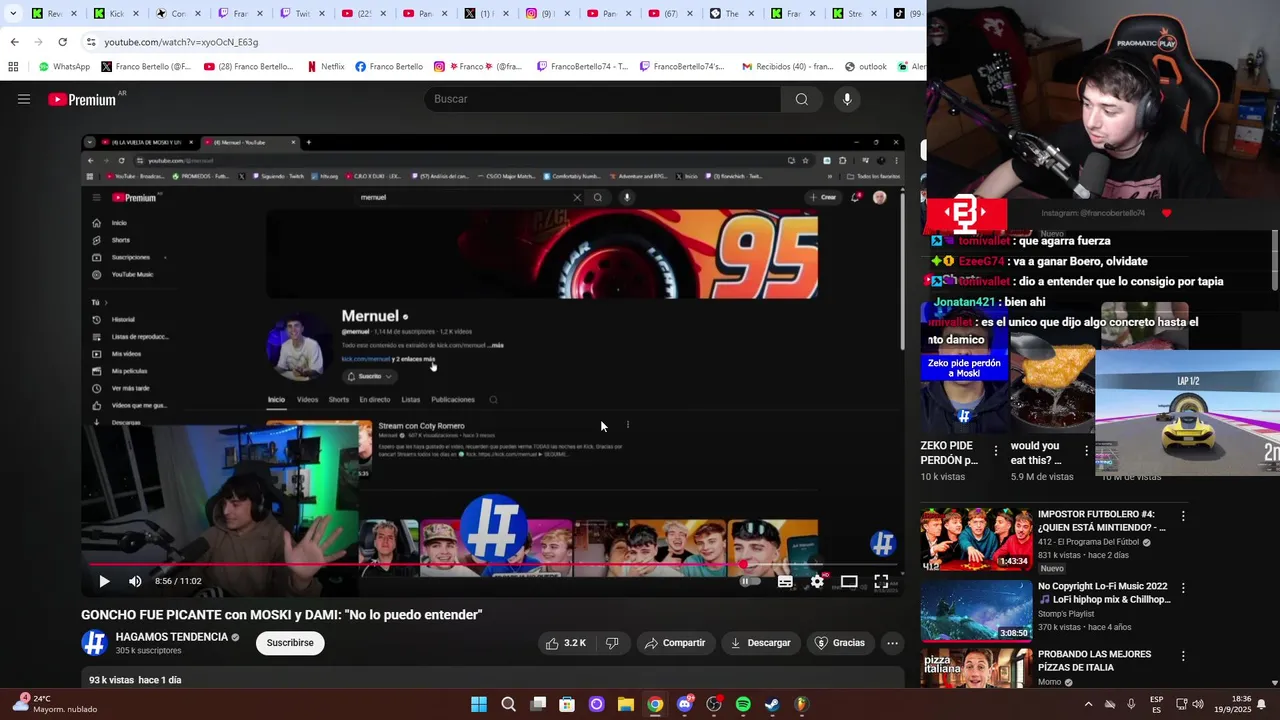Like the video with 3.2 K likes
The width and height of the screenshot is (1280, 720).
coord(566,643)
